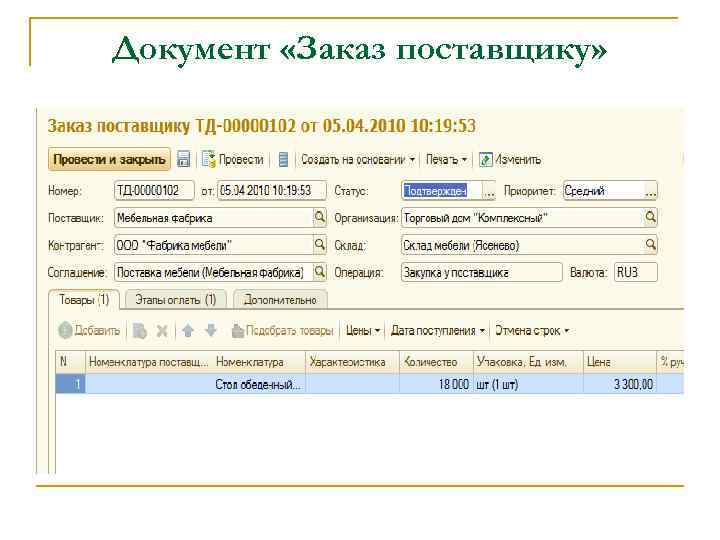The width and height of the screenshot is (720, 540).
Task: Move row down with the down arrow icon
Action: point(211,331)
